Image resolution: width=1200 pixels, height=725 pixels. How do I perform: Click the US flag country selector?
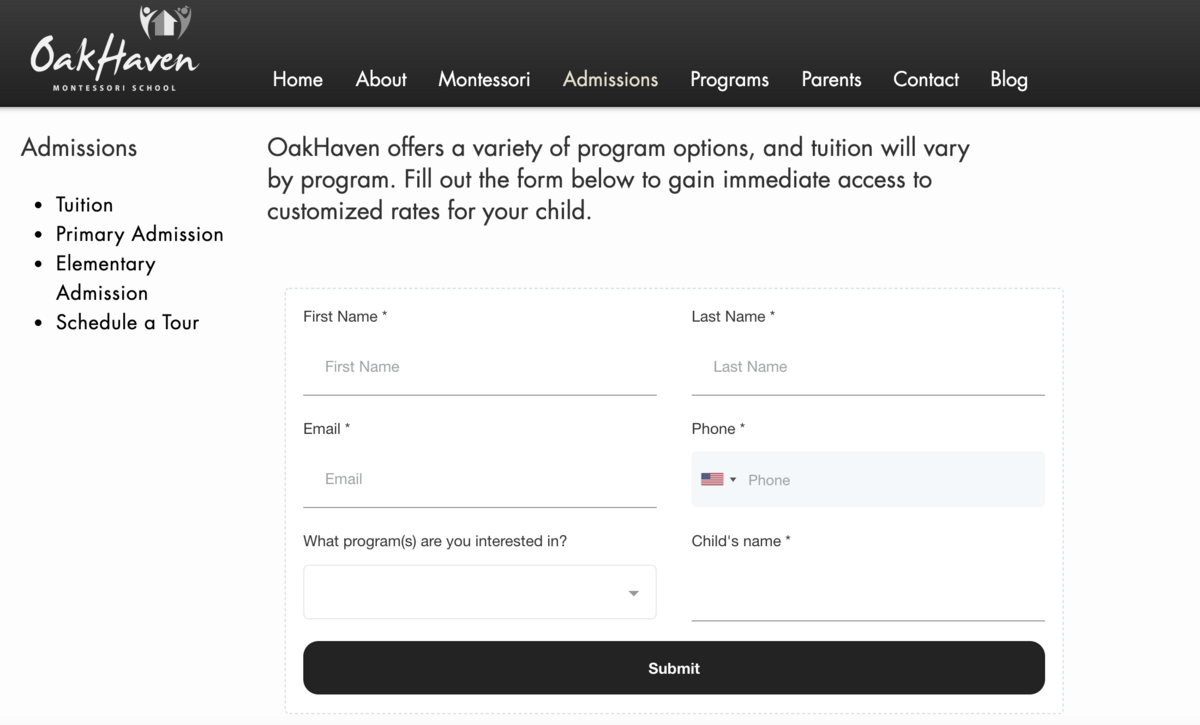(712, 480)
